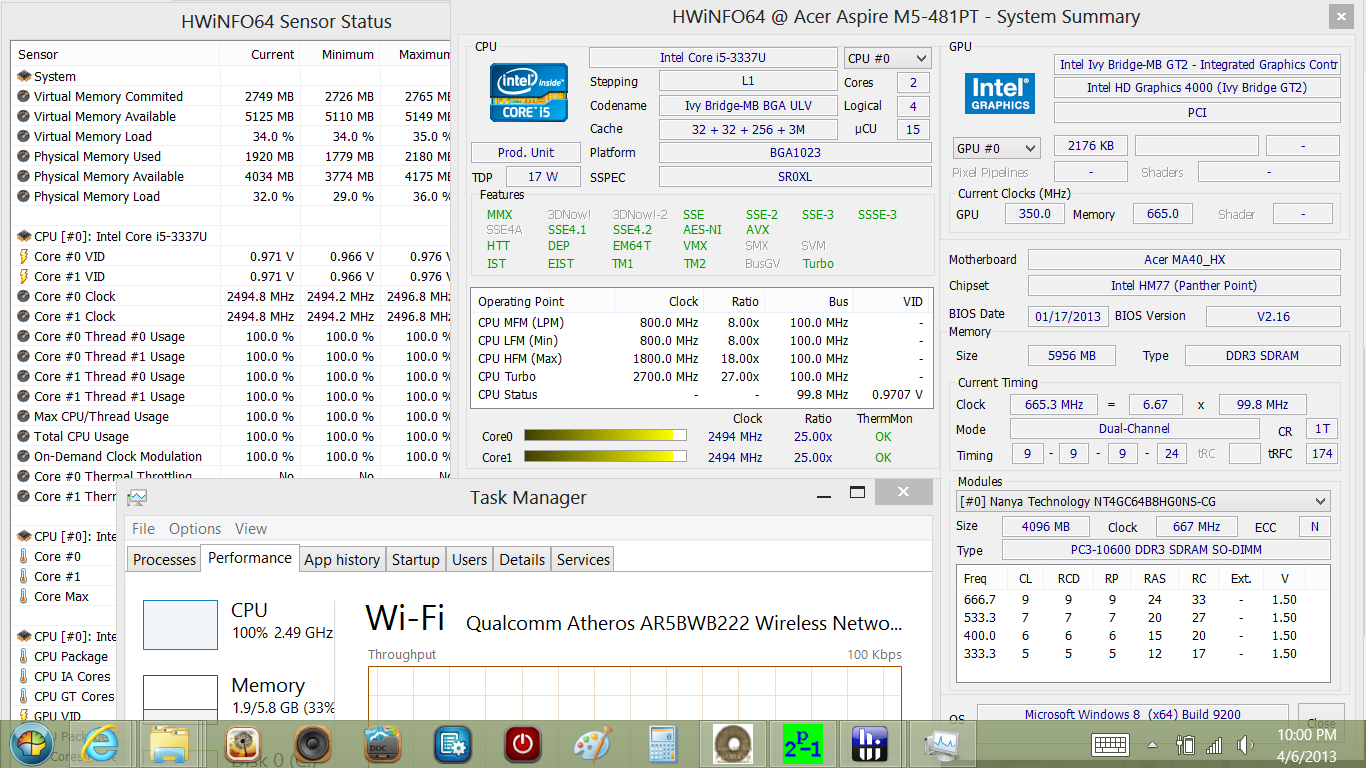Click the Sensor column header

[115, 54]
